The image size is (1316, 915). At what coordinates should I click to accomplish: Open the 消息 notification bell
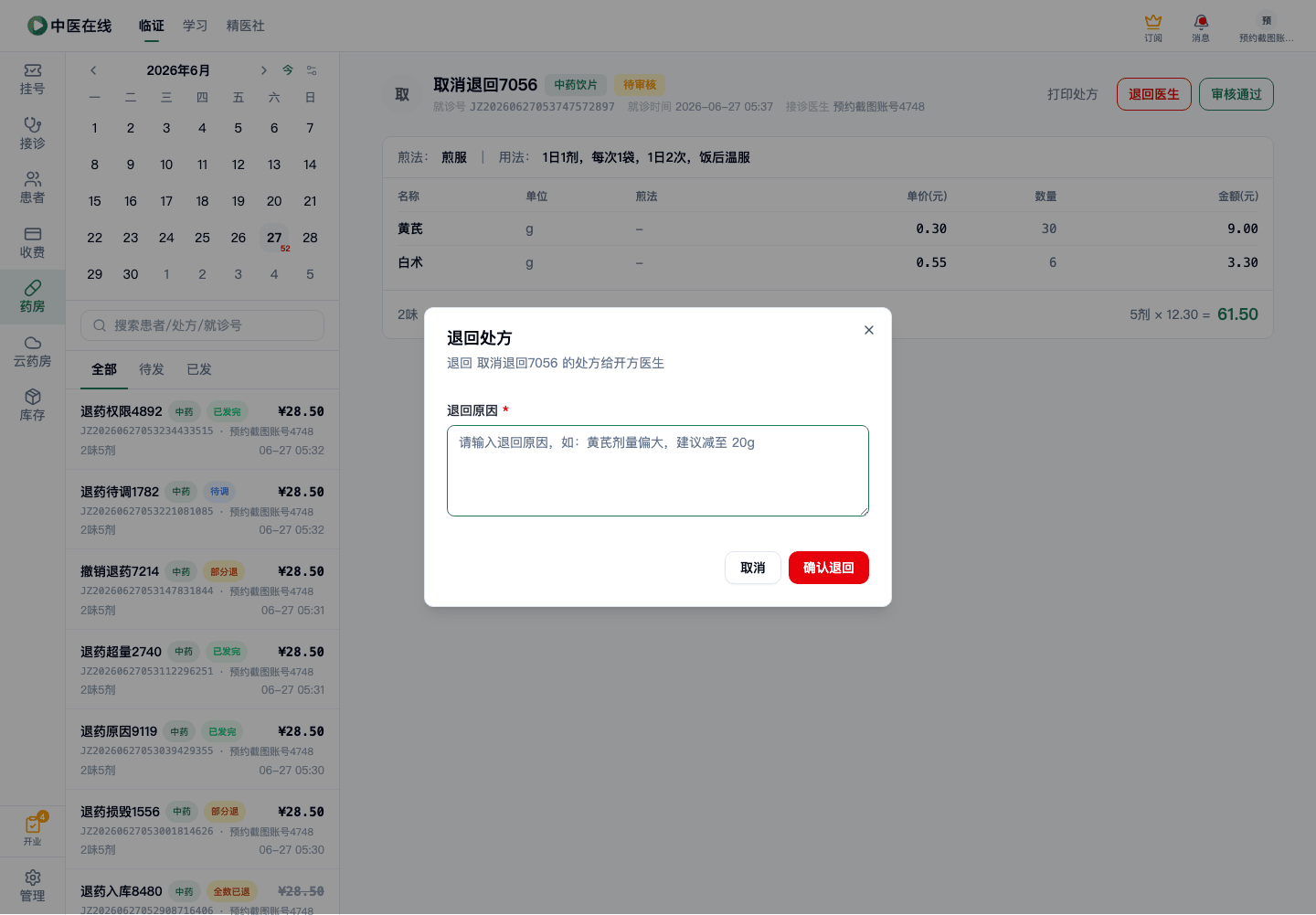[x=1201, y=27]
